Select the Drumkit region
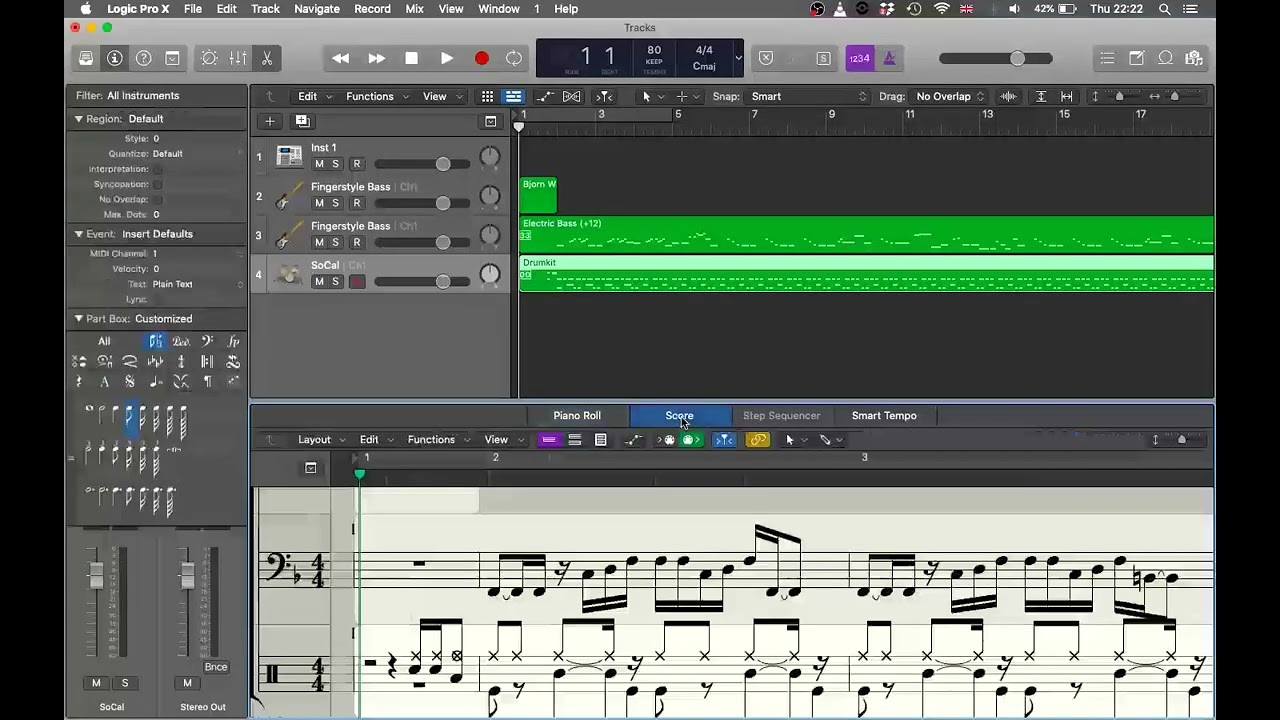The image size is (1280, 720). (x=866, y=274)
